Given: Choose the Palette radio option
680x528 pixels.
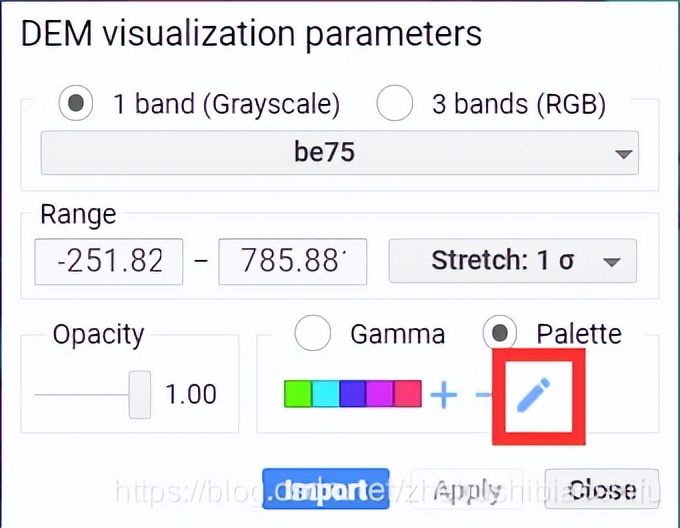Looking at the screenshot, I should pyautogui.click(x=500, y=334).
